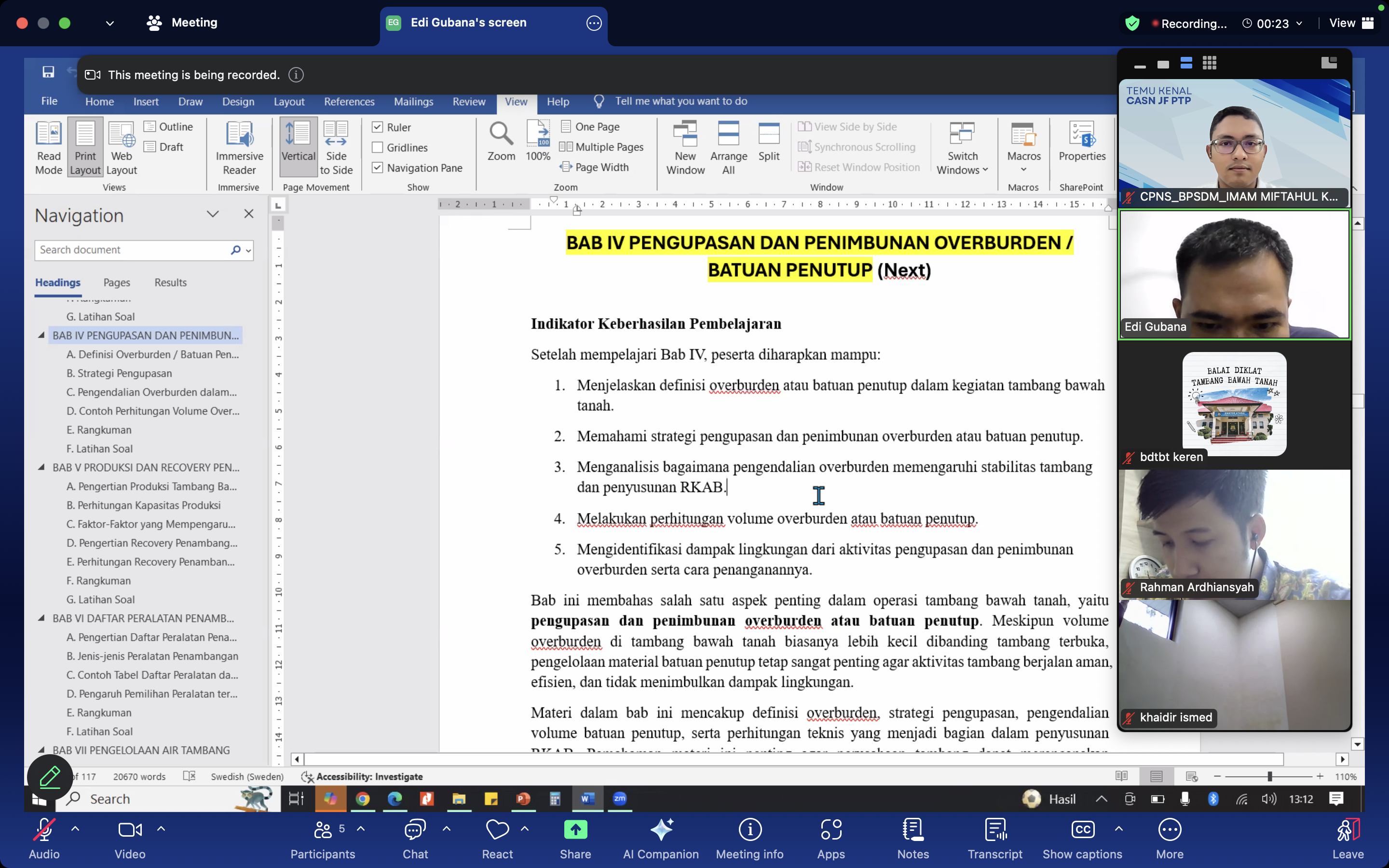Uncheck the Navigation Pane checkbox
Screen dimensions: 1389x868
[x=378, y=168]
